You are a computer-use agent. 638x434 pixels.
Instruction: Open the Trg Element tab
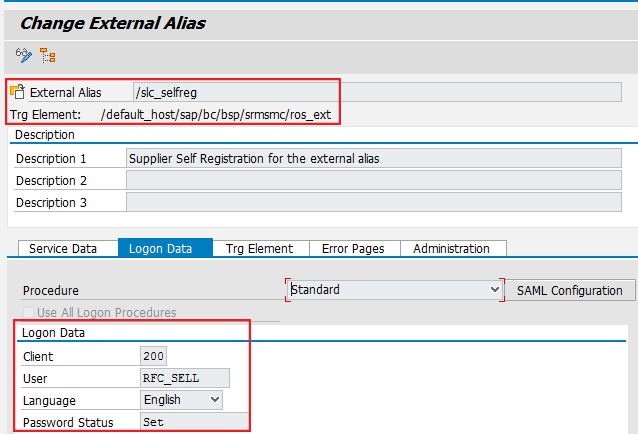click(x=259, y=248)
